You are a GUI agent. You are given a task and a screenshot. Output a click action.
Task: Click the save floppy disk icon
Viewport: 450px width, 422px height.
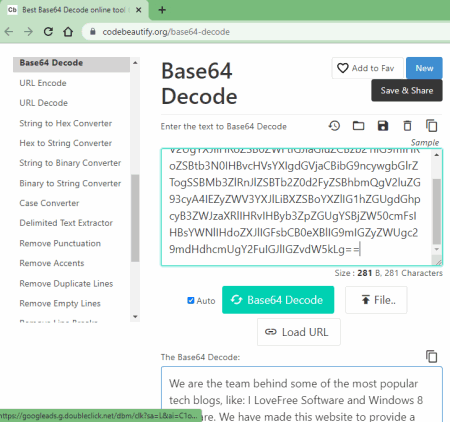pyautogui.click(x=383, y=126)
